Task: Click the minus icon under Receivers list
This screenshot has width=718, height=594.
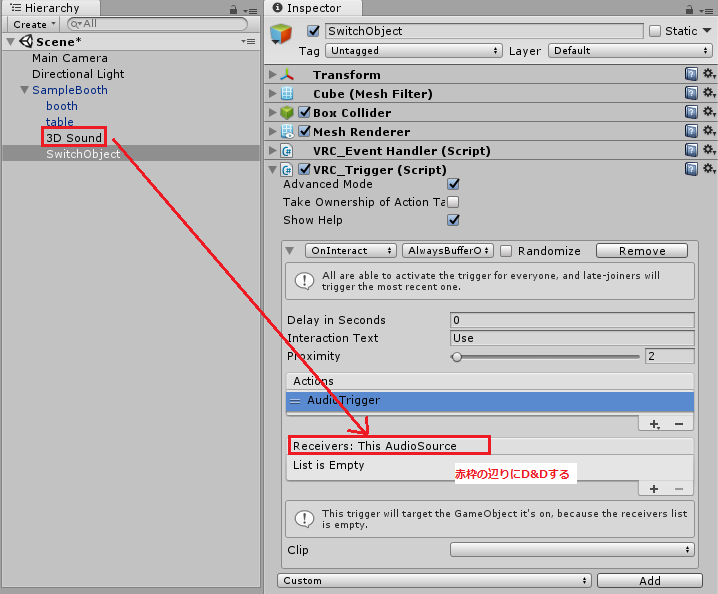Action: [677, 488]
